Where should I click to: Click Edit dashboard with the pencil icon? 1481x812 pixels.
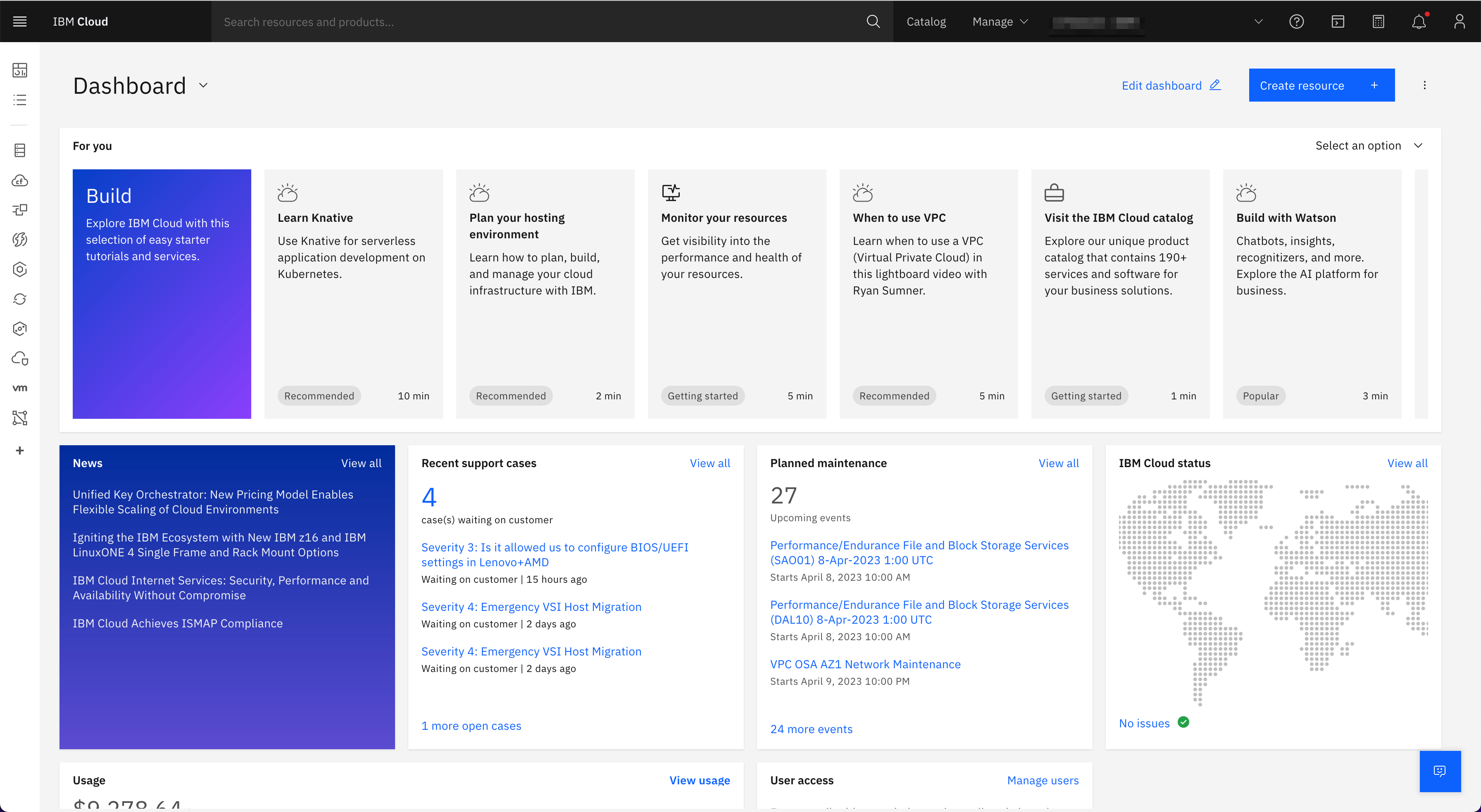pos(1171,85)
